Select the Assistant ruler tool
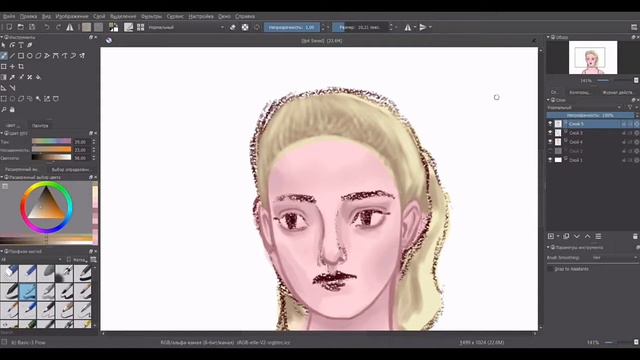This screenshot has width=640, height=360. pyautogui.click(x=4, y=88)
